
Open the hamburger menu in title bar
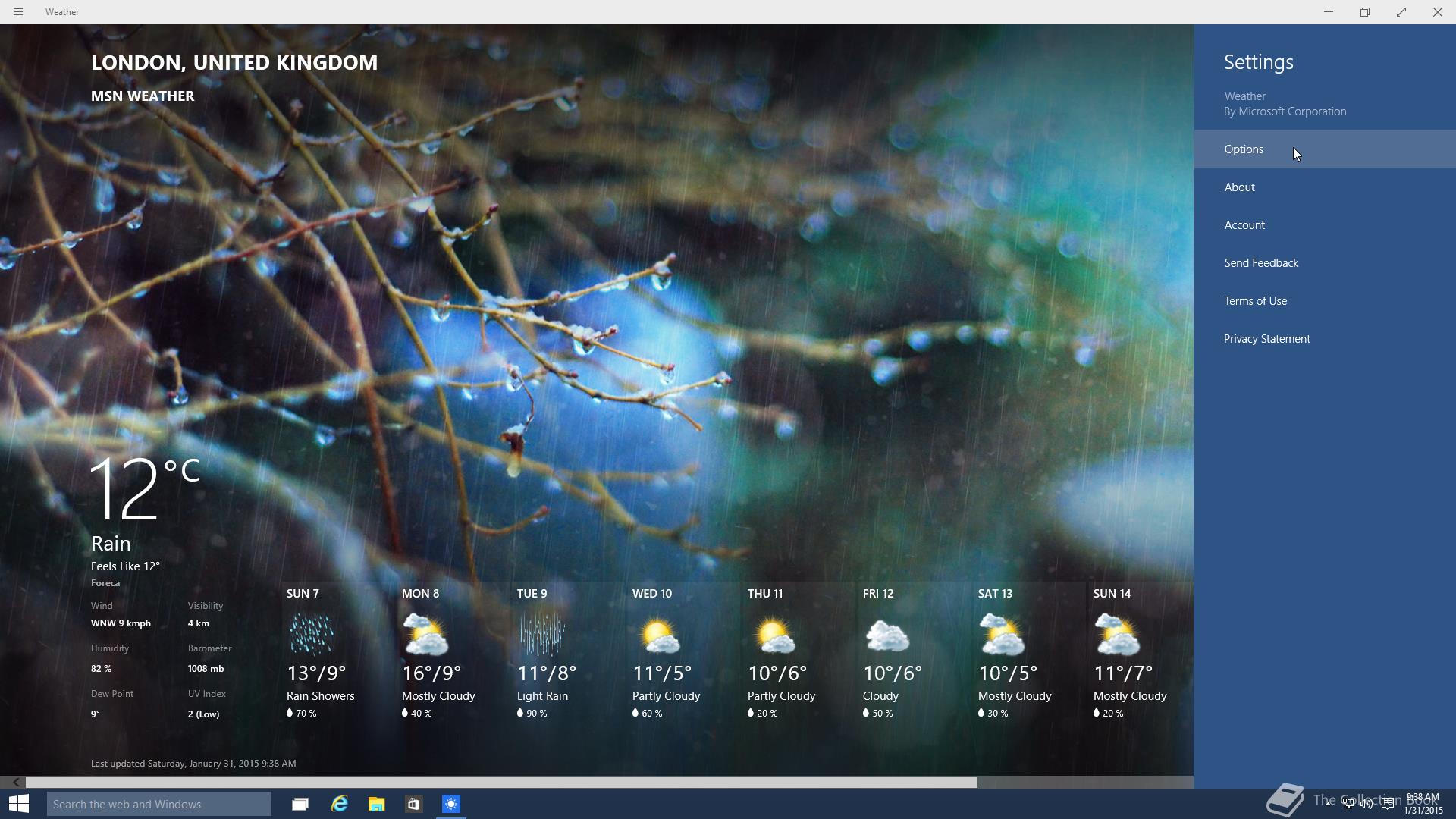point(18,12)
